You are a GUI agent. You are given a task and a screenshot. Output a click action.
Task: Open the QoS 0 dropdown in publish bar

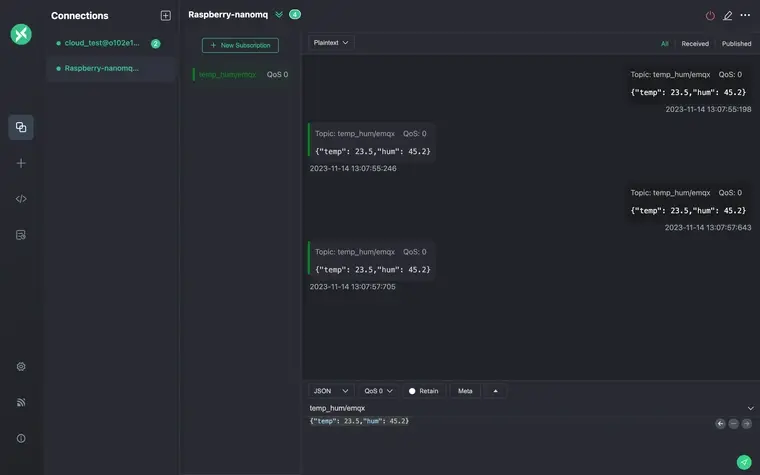tap(379, 391)
